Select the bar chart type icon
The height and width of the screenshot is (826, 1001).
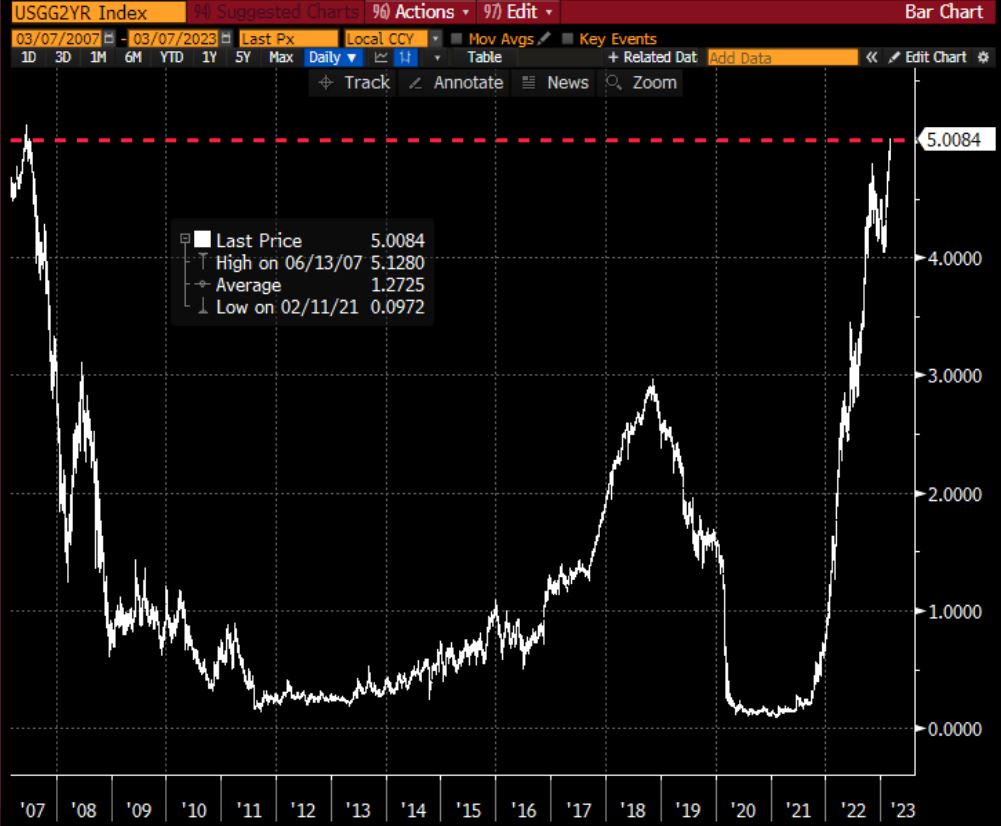[x=405, y=57]
